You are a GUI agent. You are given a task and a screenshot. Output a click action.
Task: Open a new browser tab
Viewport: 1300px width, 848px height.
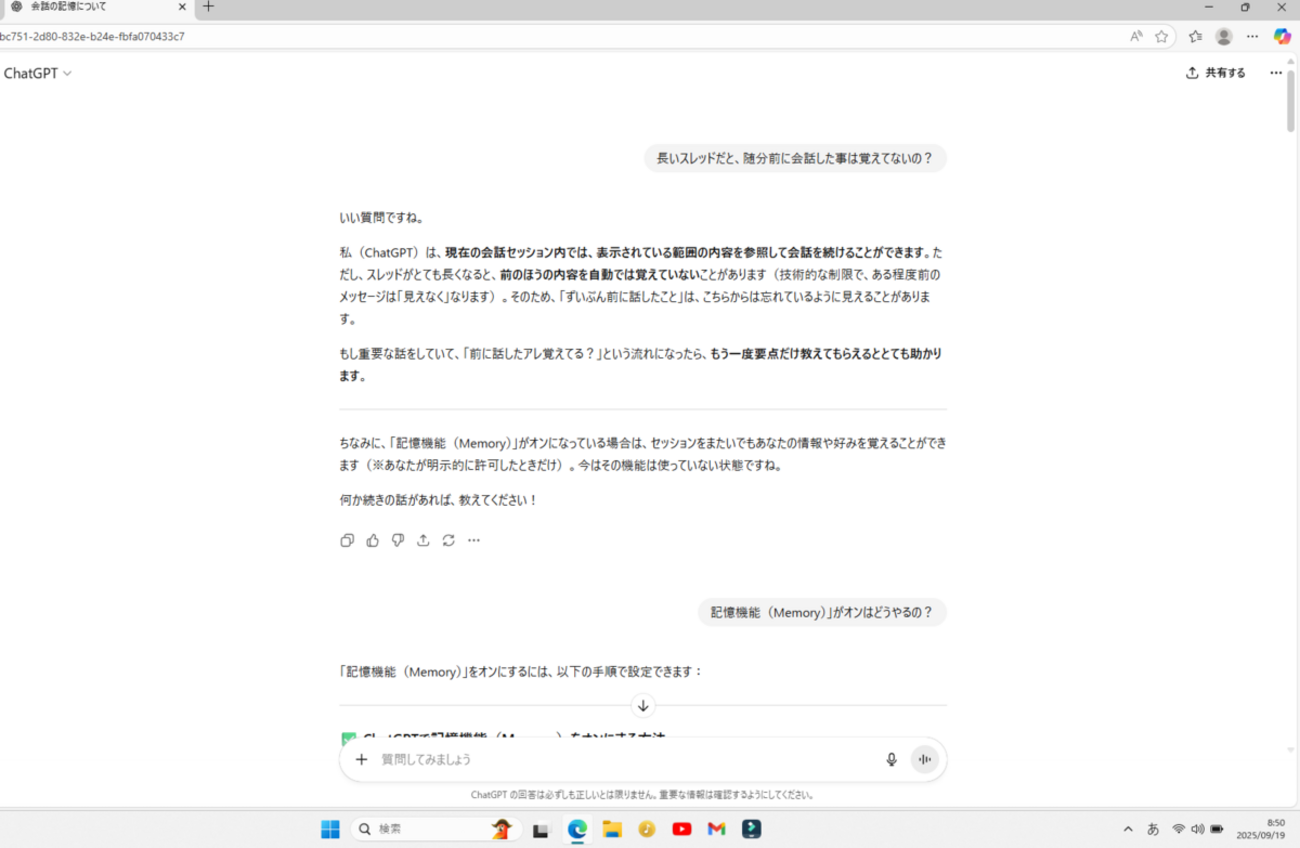(x=208, y=6)
